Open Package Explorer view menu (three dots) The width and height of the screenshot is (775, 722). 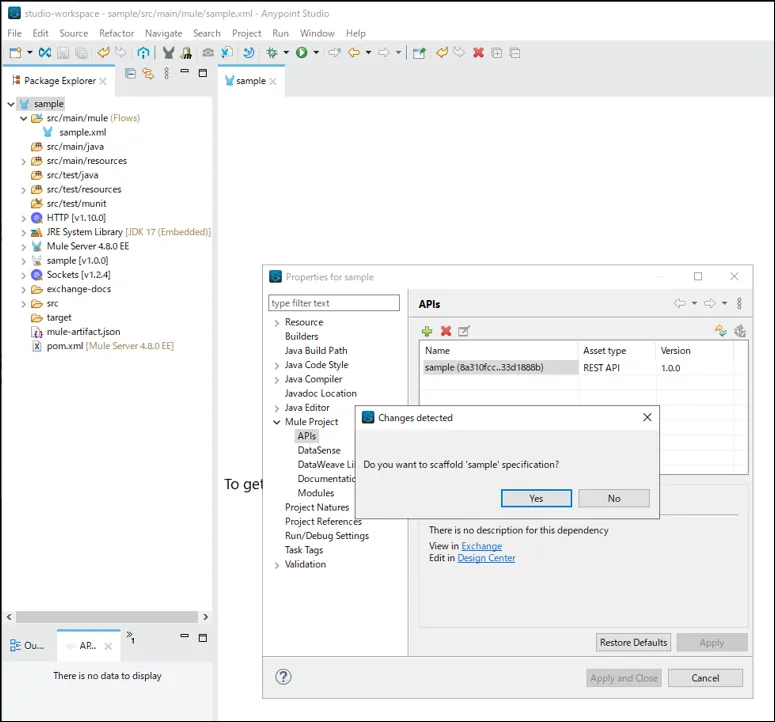point(167,73)
